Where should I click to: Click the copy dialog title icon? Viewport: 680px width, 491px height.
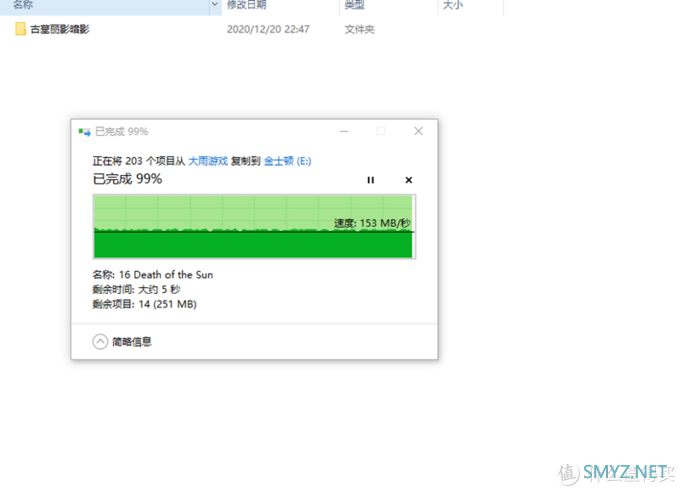pyautogui.click(x=84, y=132)
